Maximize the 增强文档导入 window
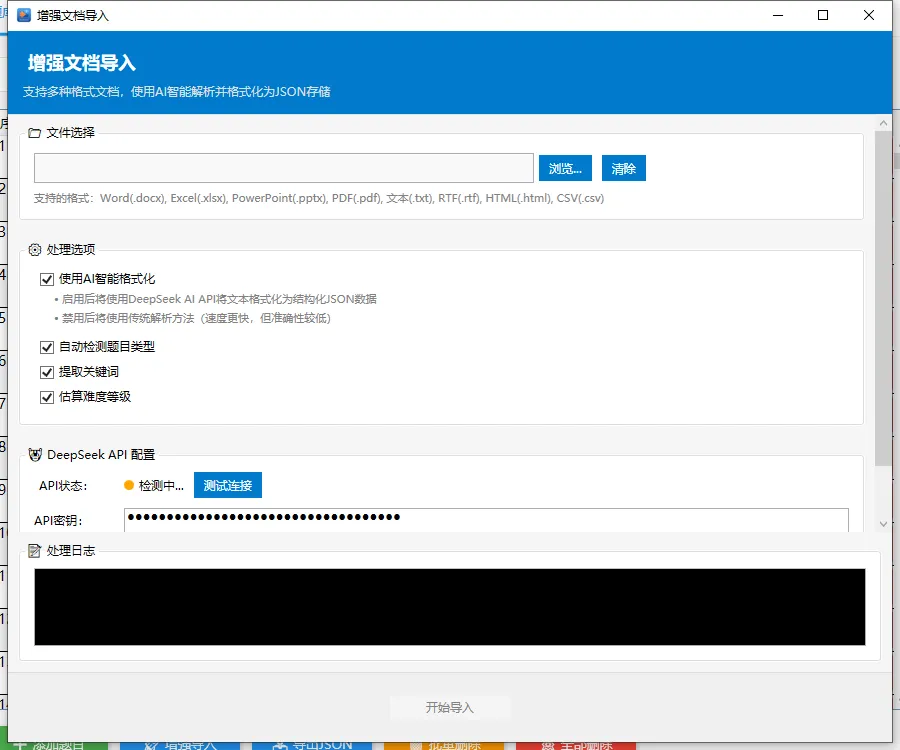 tap(823, 15)
